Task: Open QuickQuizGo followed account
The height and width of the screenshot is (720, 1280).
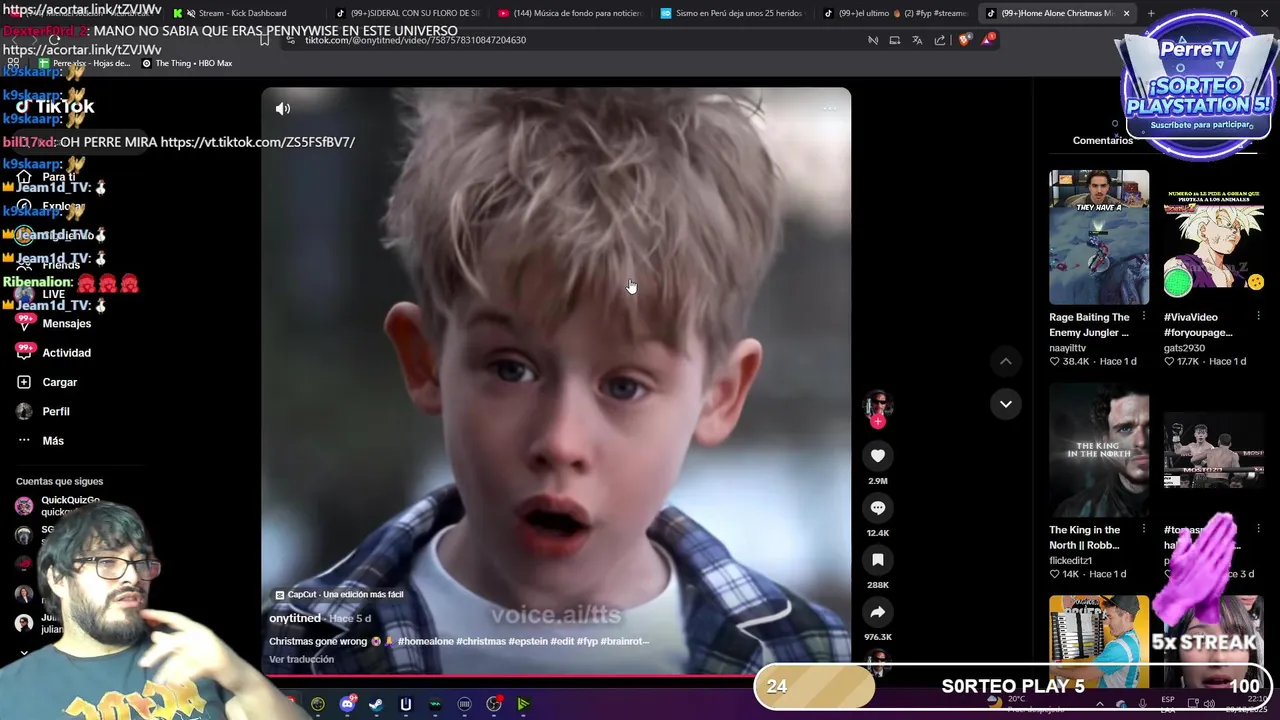Action: pyautogui.click(x=58, y=505)
